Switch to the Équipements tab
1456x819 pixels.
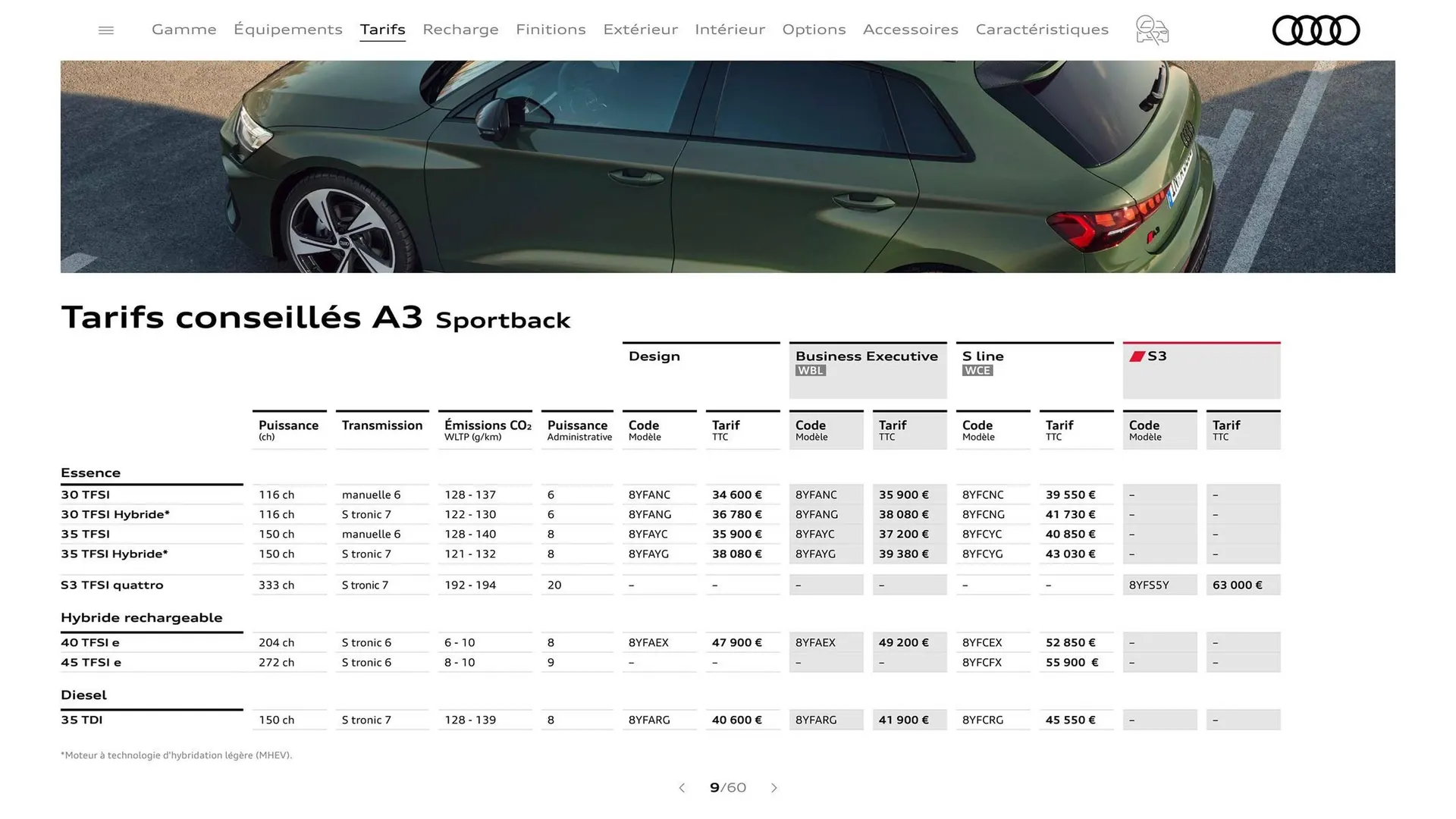(x=288, y=30)
